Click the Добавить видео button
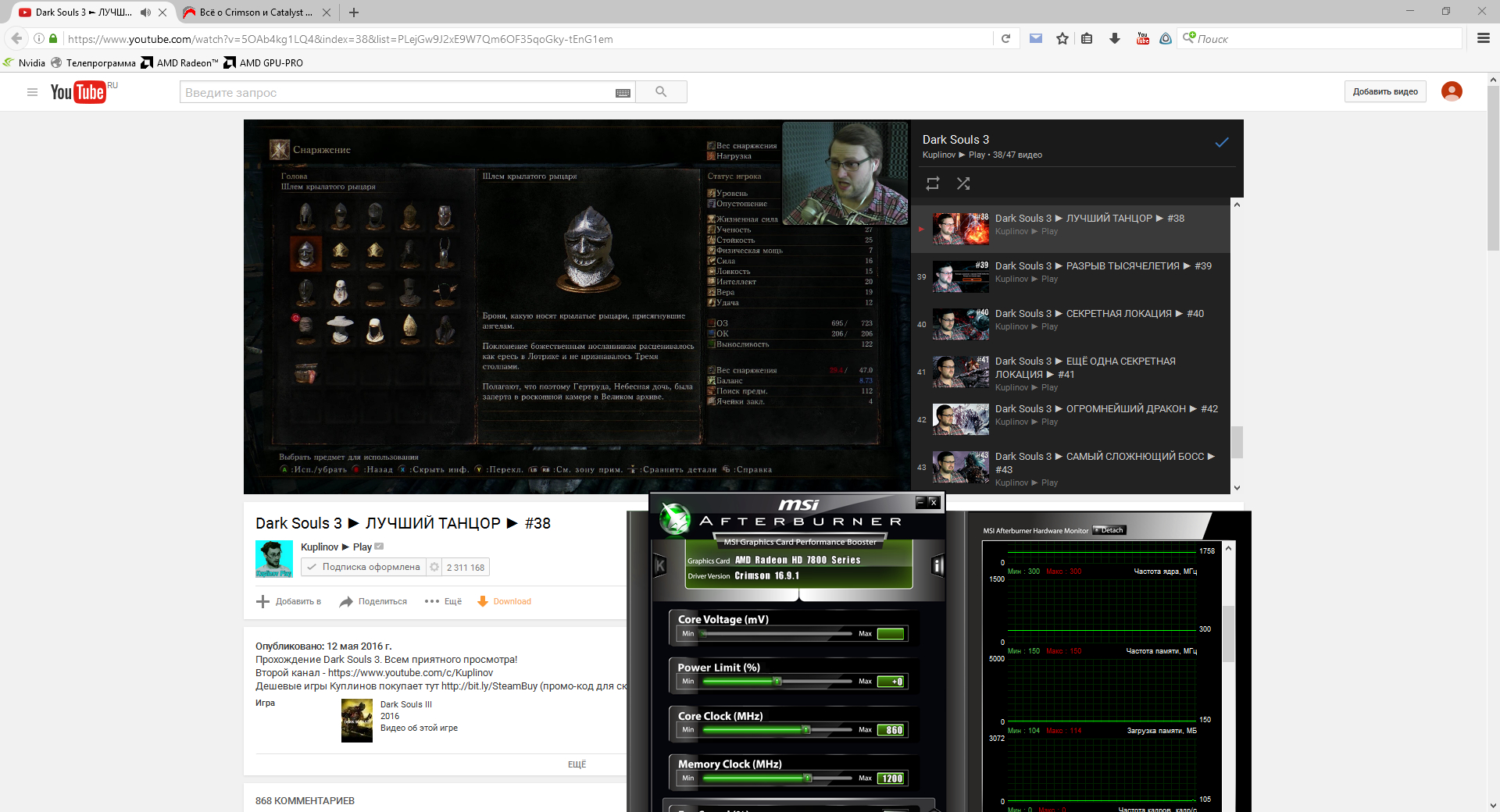 pyautogui.click(x=1385, y=91)
